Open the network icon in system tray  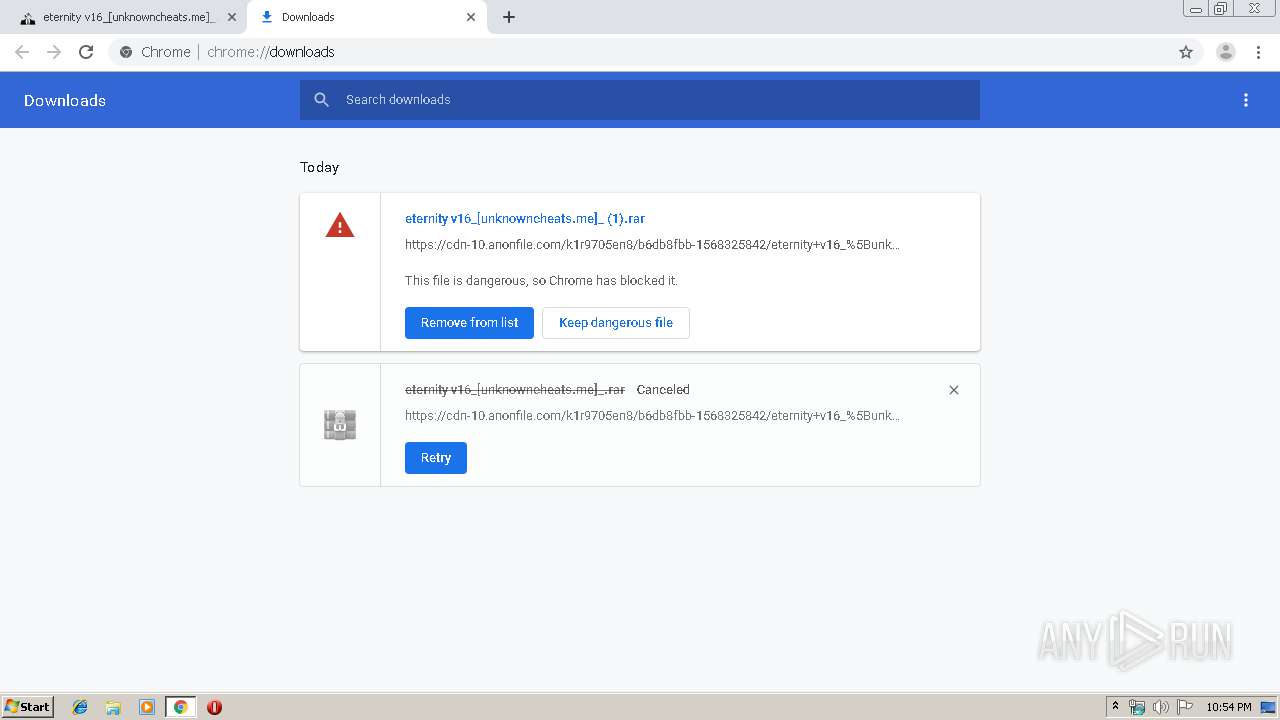pos(1137,707)
